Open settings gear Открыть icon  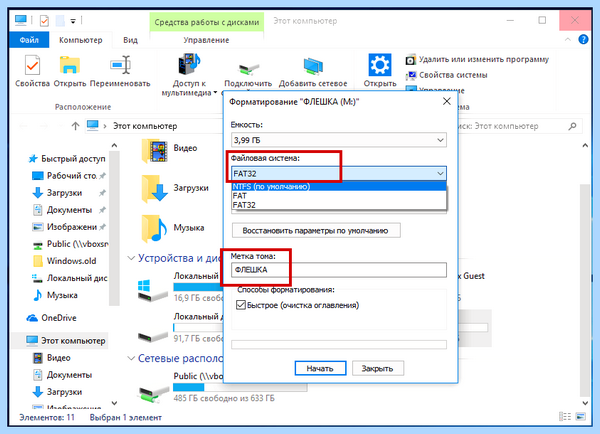[380, 65]
